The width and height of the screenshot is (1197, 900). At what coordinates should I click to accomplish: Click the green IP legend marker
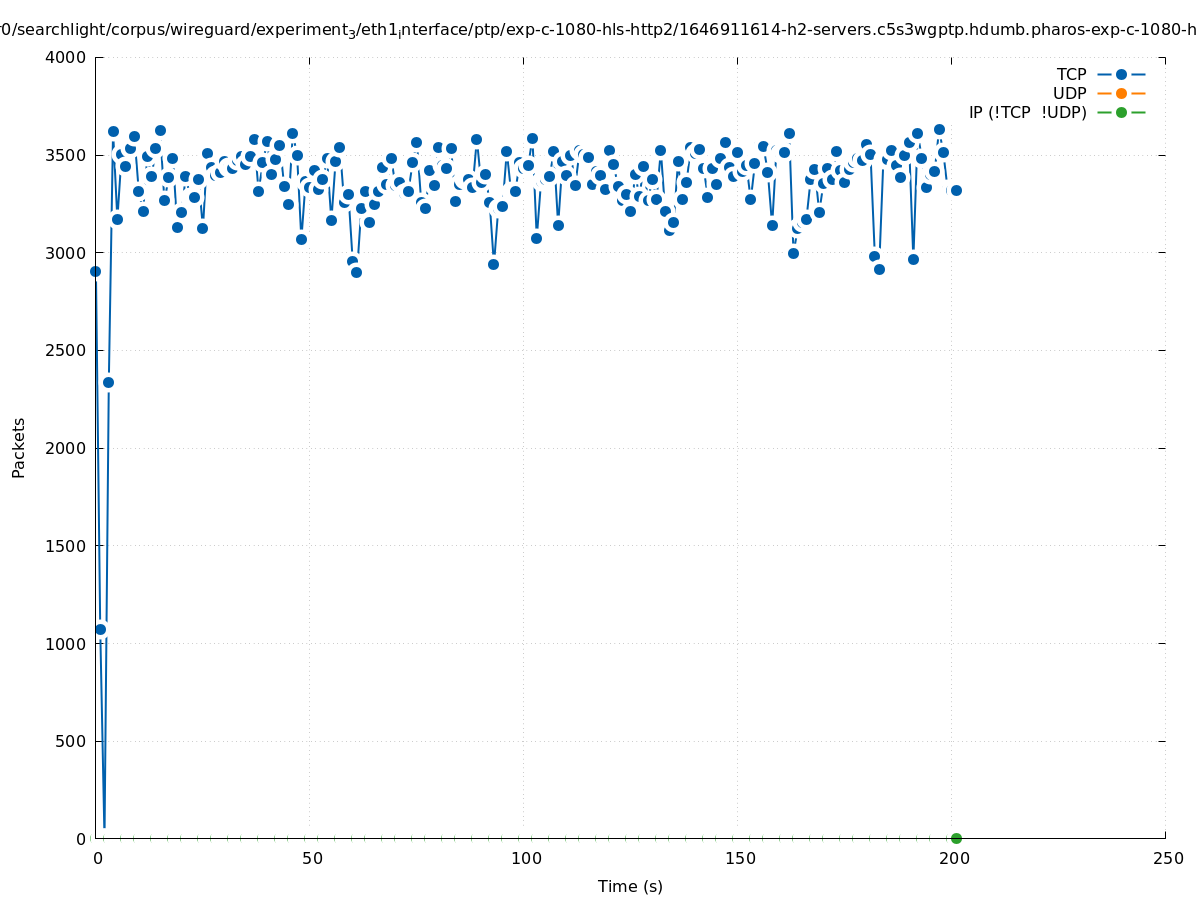(x=1121, y=112)
